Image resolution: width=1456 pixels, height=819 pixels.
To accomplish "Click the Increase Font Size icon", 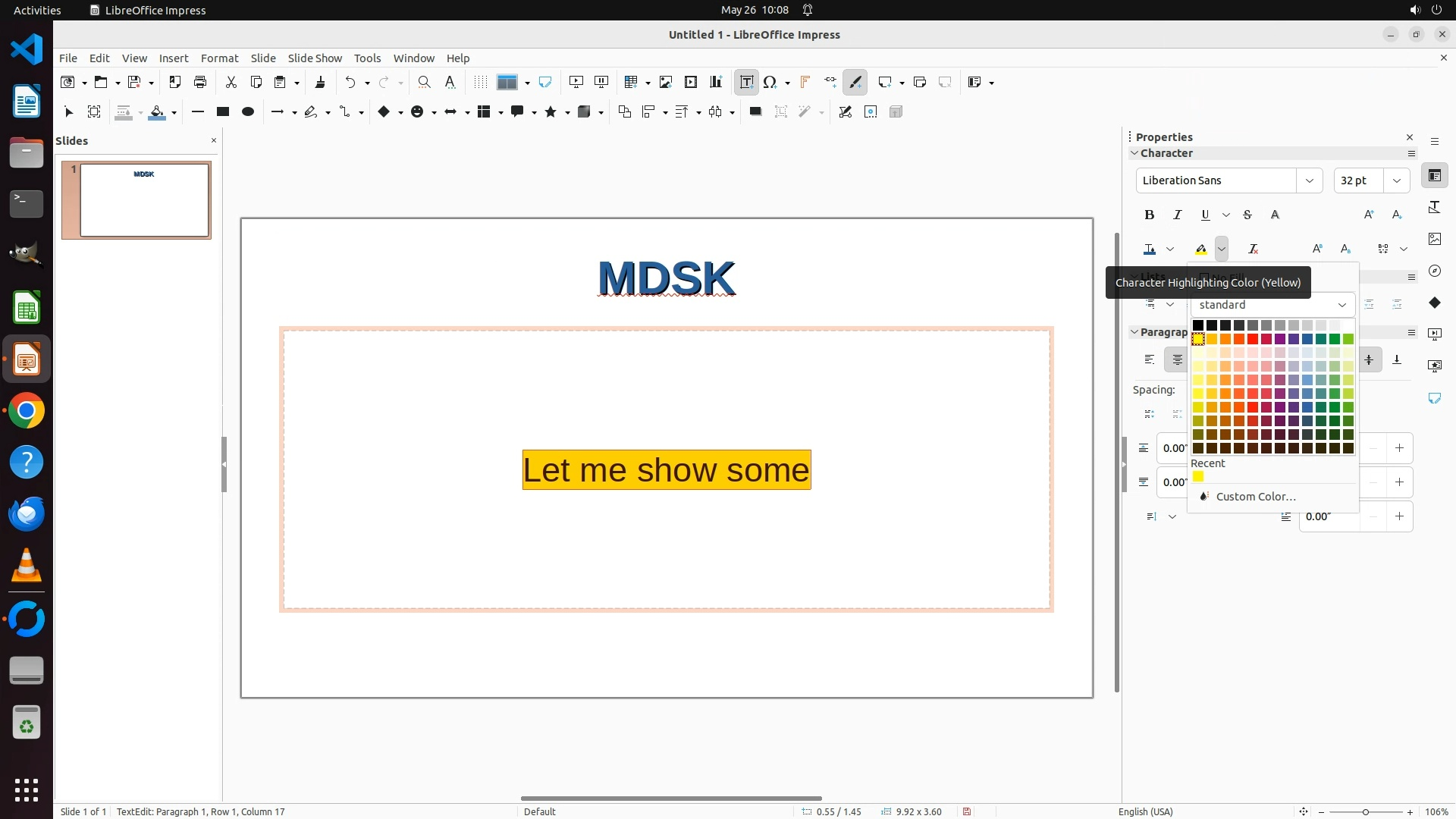I will (x=1368, y=215).
